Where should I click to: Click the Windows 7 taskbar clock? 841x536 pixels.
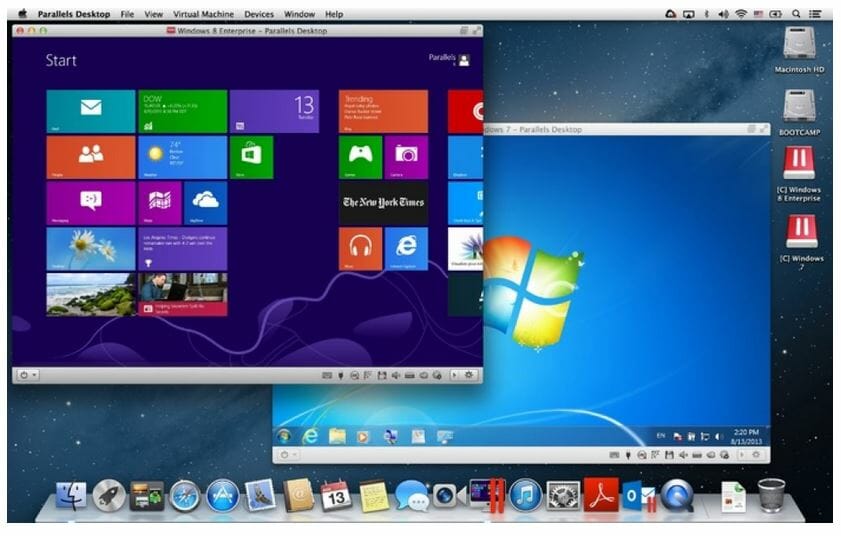click(746, 436)
